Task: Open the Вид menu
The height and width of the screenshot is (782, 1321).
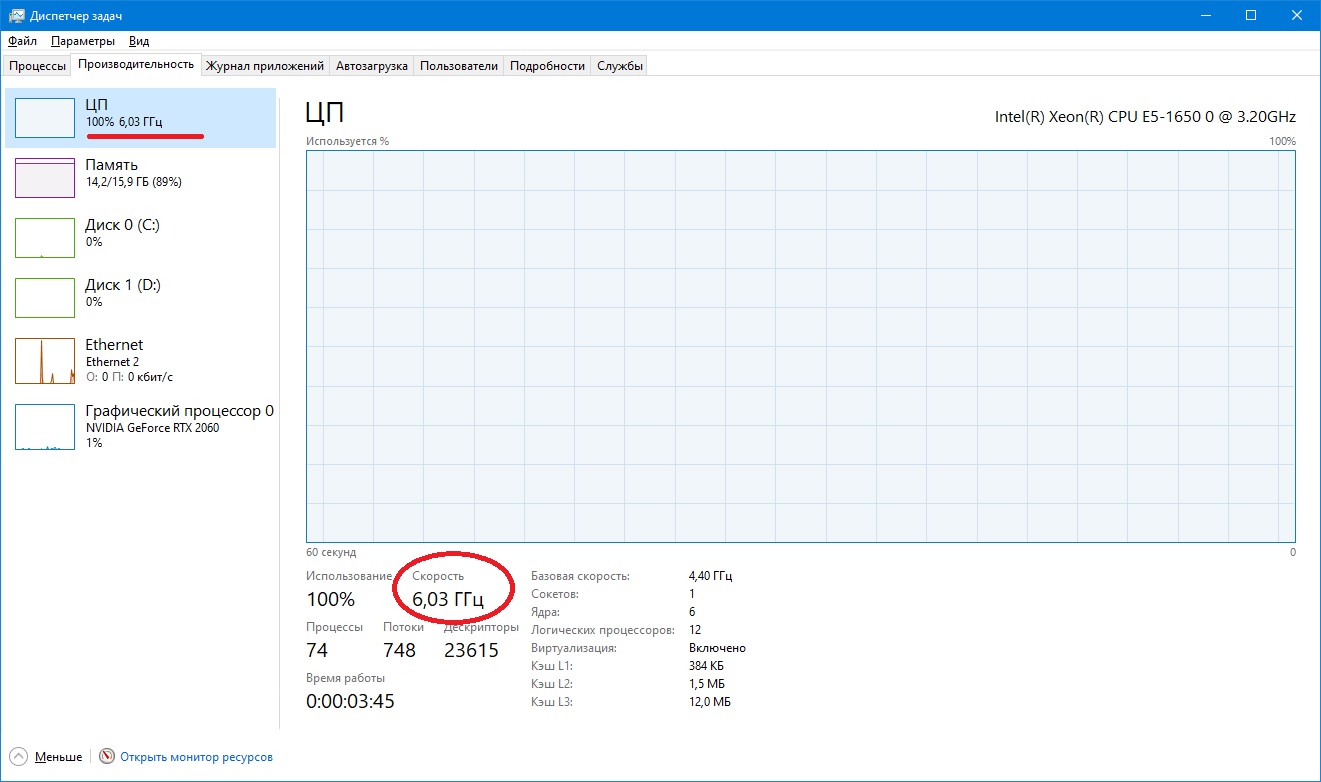Action: coord(139,41)
